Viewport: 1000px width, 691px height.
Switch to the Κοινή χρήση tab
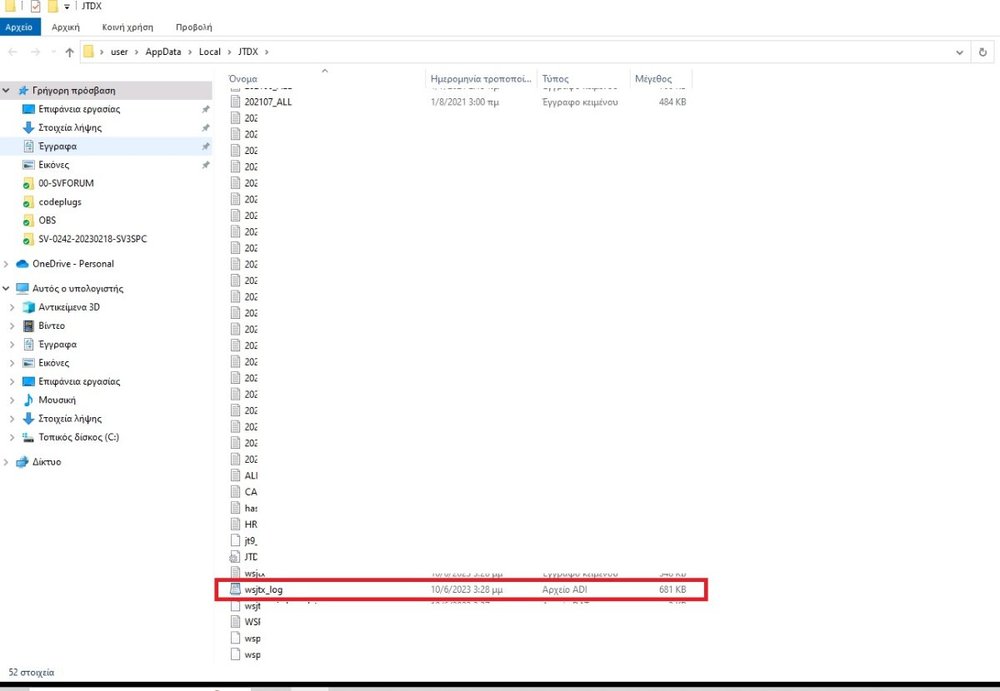click(127, 28)
